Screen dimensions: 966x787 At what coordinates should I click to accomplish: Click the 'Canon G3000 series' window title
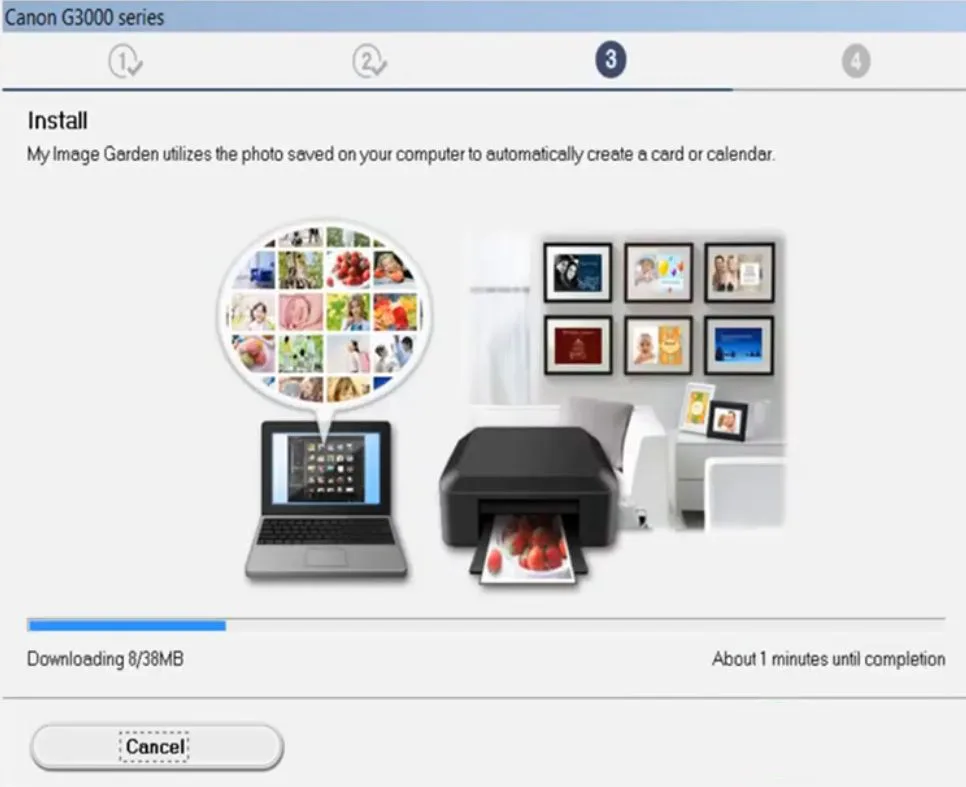pos(84,17)
